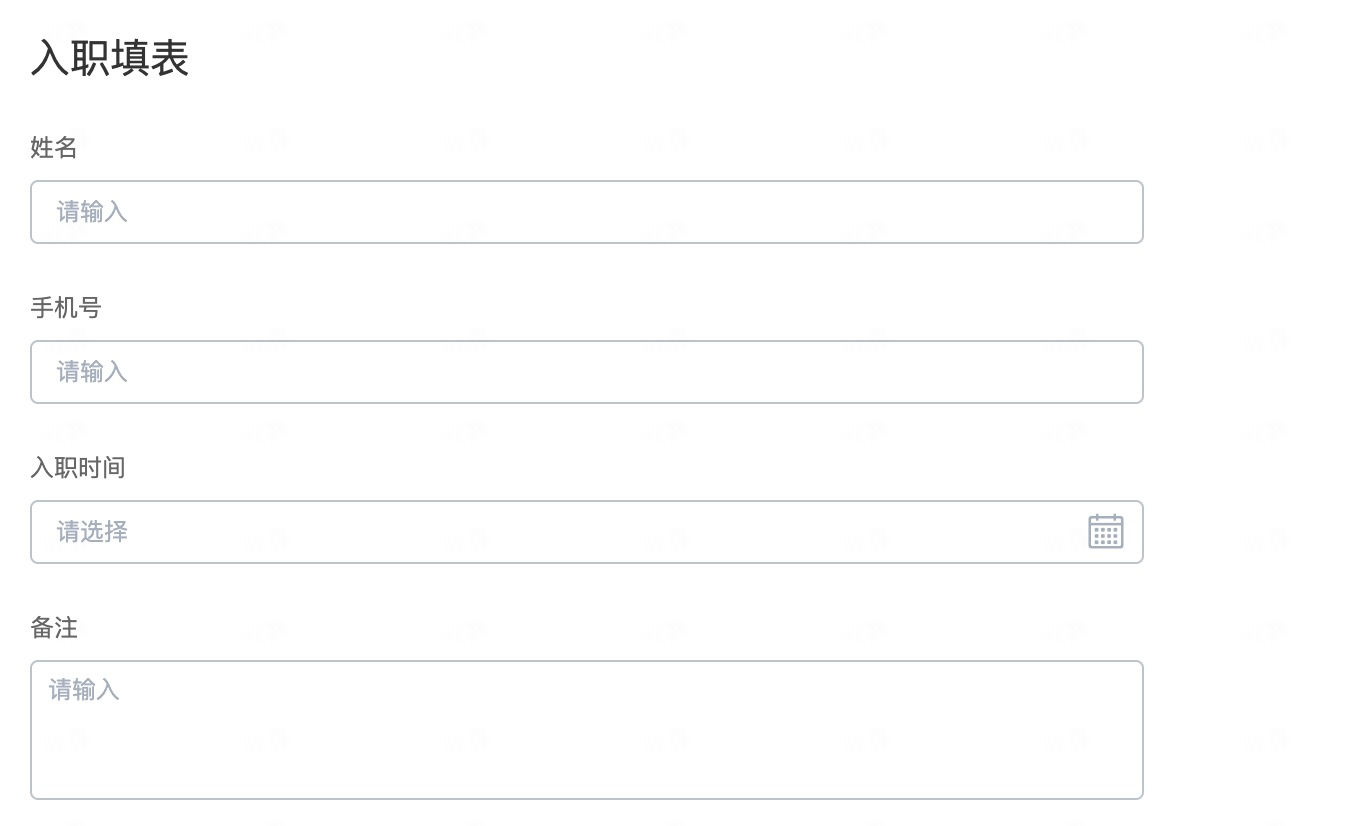Click the 入职时间 field label
This screenshot has width=1346, height=826.
[78, 468]
